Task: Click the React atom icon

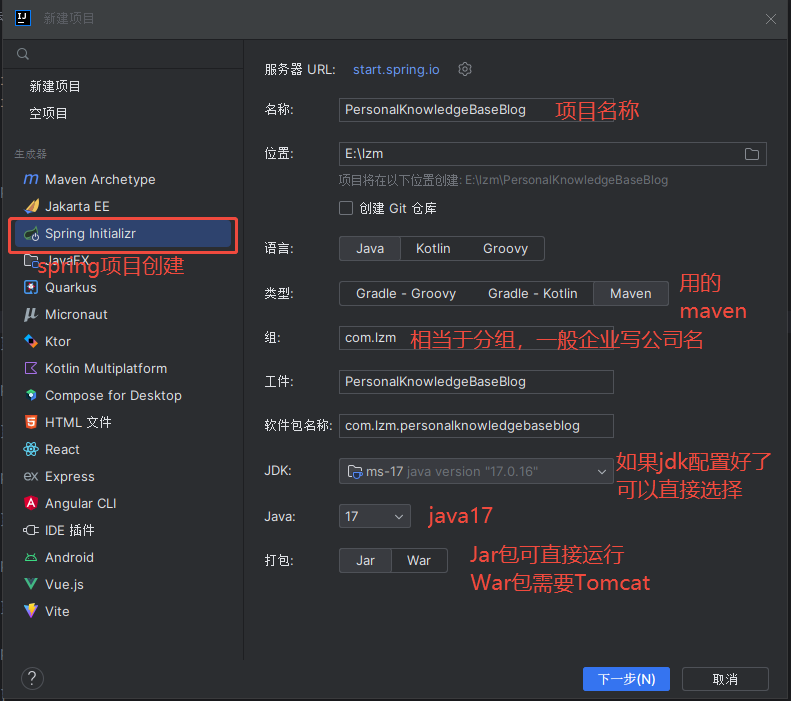Action: [31, 449]
